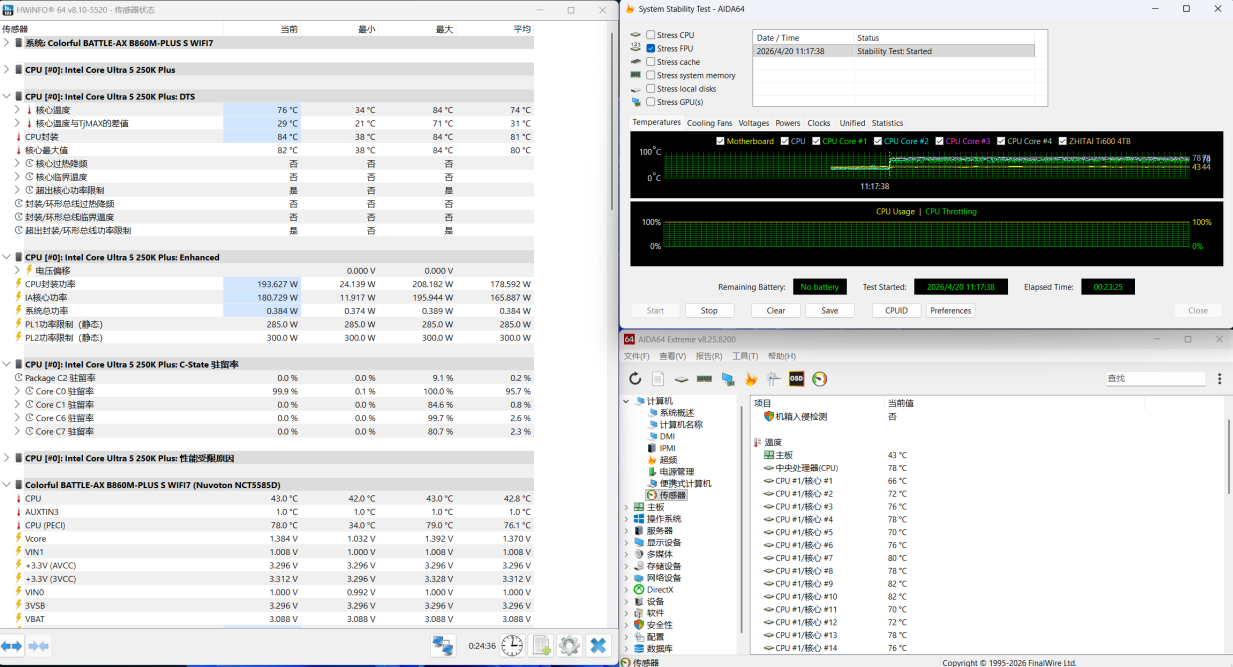Toggle the Motherboard graph checkbox

(721, 141)
